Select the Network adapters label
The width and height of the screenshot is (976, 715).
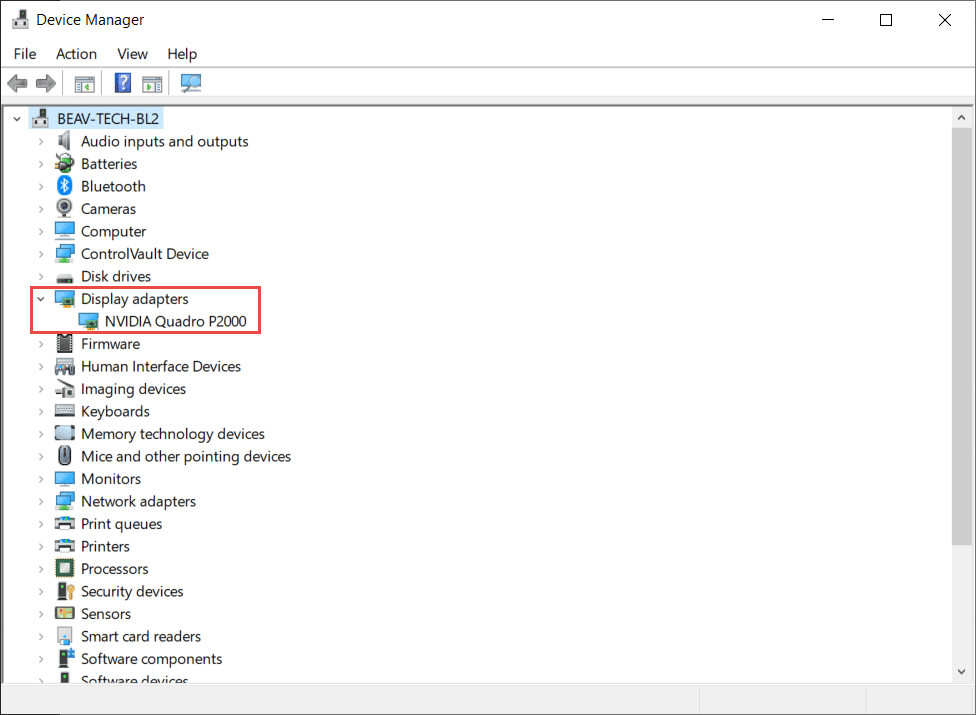point(139,502)
